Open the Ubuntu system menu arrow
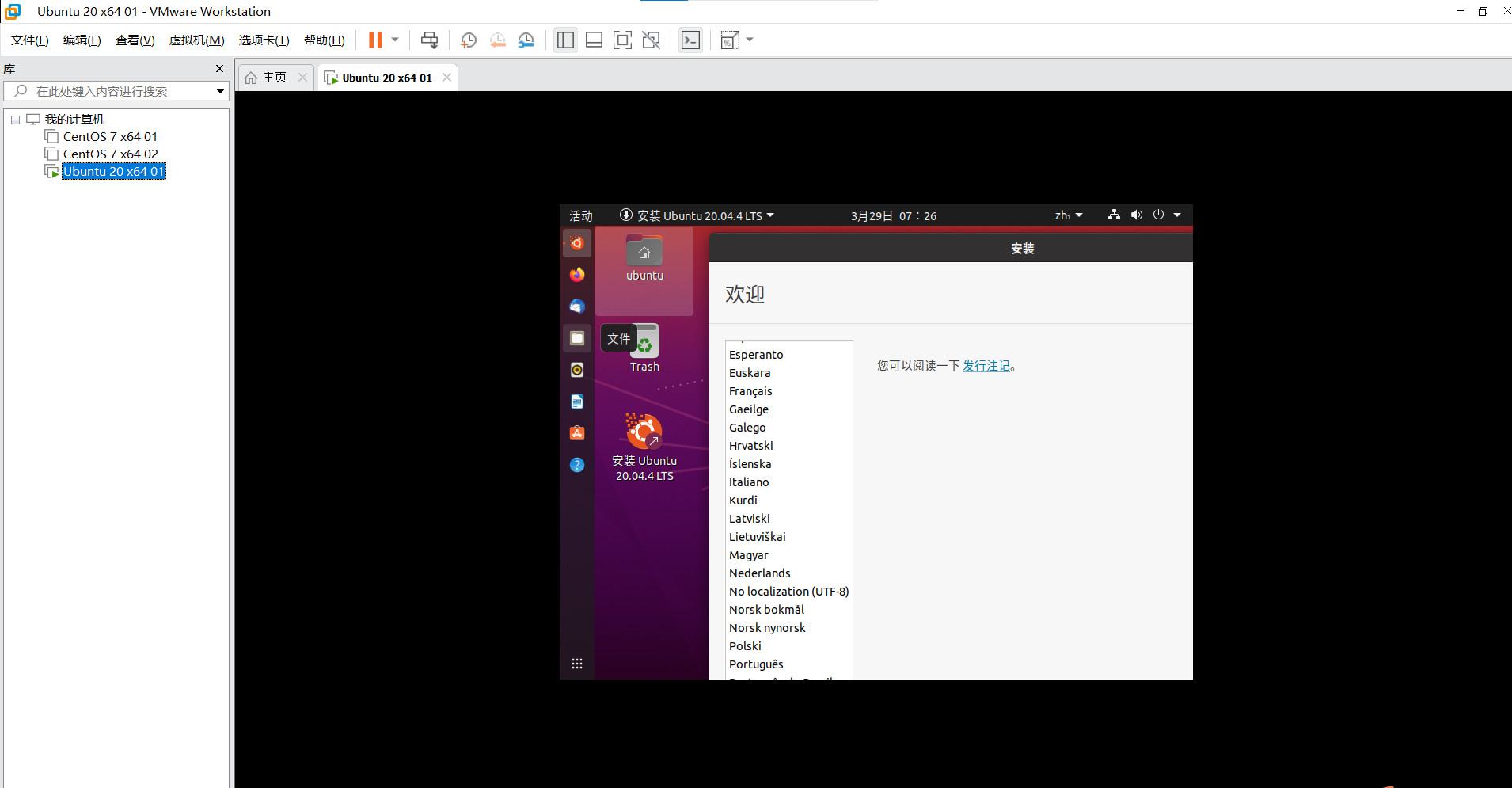The width and height of the screenshot is (1512, 788). [1177, 215]
